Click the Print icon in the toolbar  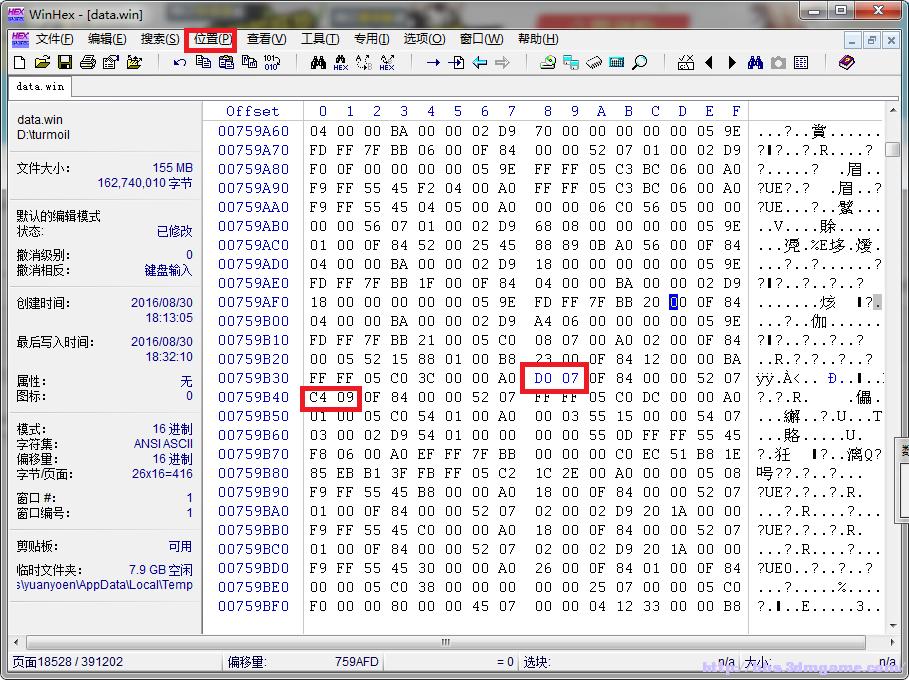[x=87, y=62]
